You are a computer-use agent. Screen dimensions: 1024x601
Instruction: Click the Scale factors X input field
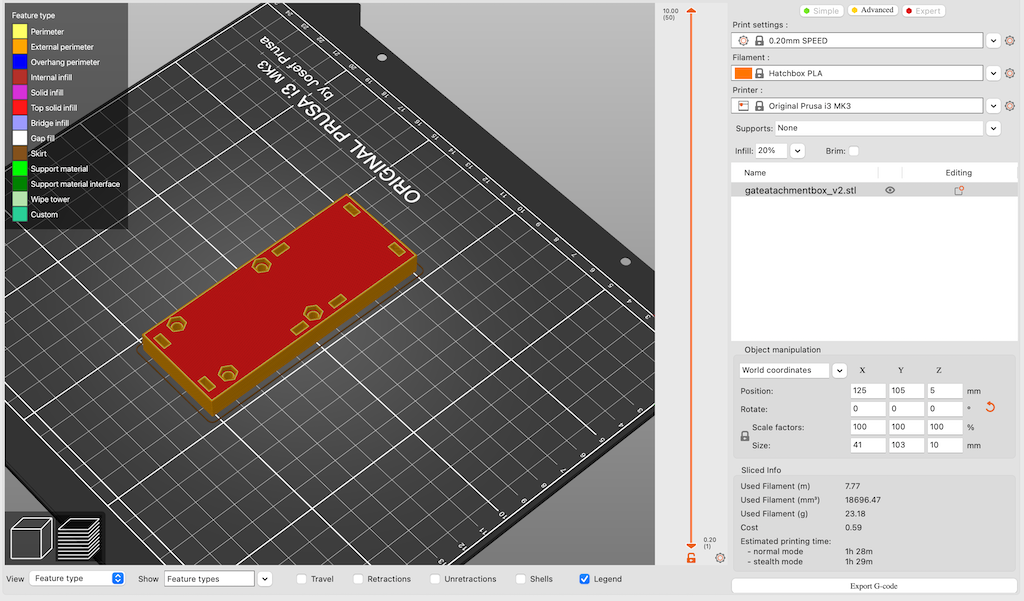868,427
